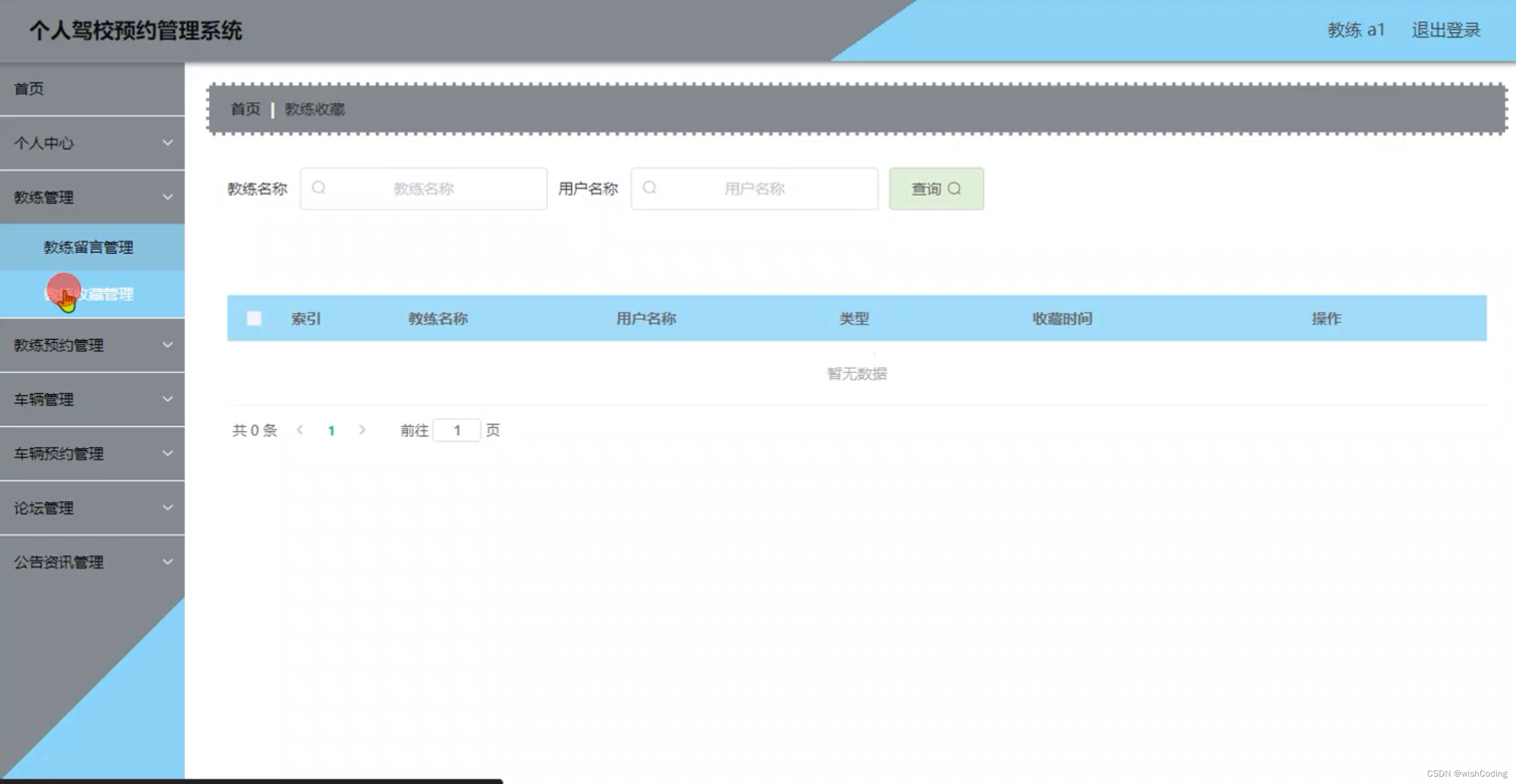1516x784 pixels.
Task: Toggle the select-all checkbox in table header
Action: coord(254,319)
